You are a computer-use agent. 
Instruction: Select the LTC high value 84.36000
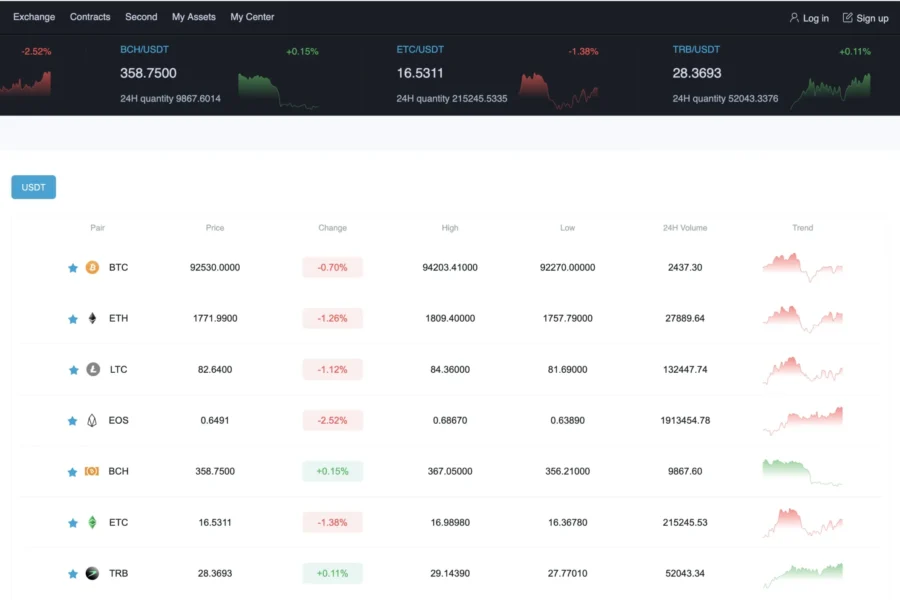click(x=450, y=369)
